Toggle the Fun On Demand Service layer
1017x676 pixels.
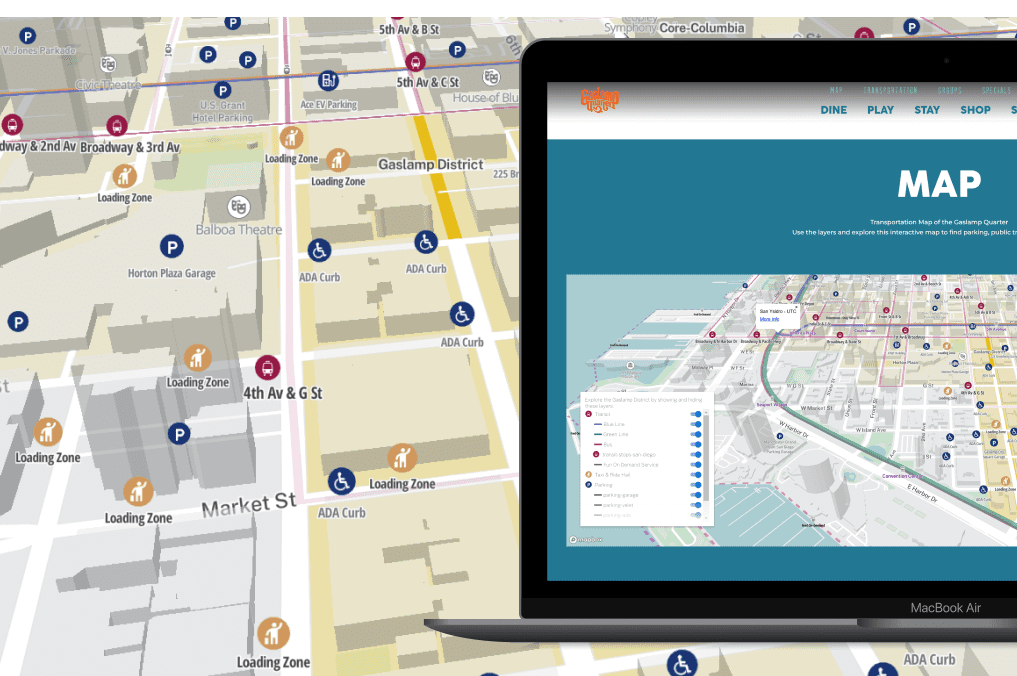pos(696,465)
